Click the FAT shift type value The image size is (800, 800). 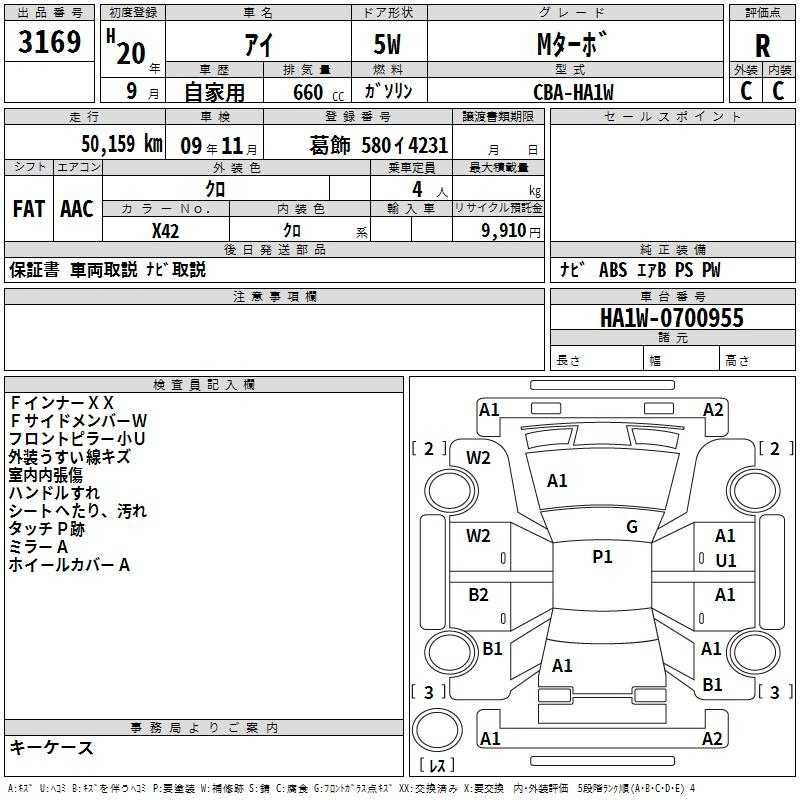point(29,209)
